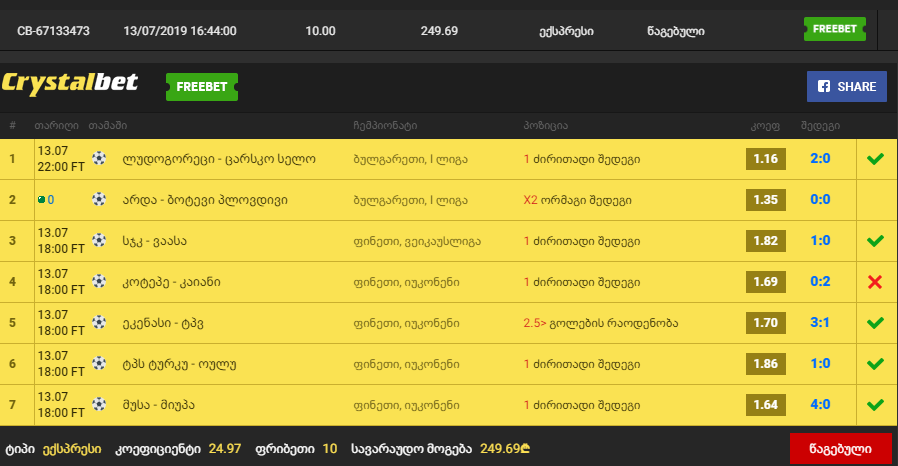Click red X mark in კოტეპე - კაიანი row
This screenshot has width=898, height=466.
click(x=875, y=282)
